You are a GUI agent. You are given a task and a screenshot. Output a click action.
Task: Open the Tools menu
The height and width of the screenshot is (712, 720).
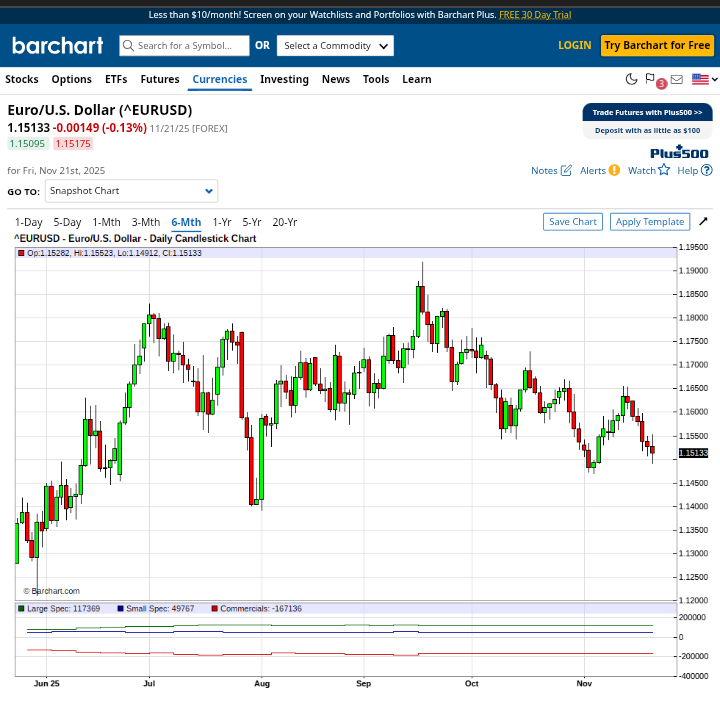pyautogui.click(x=376, y=79)
